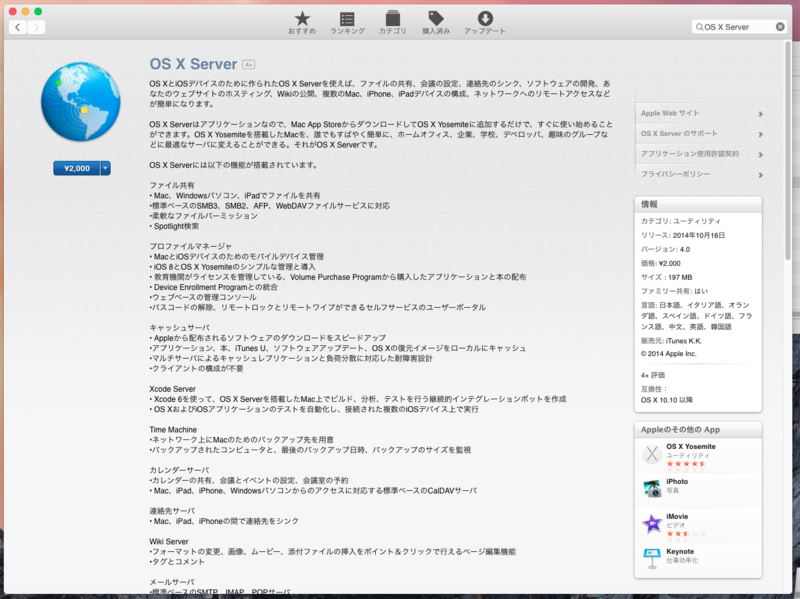Open the Keynote podium app icon
This screenshot has height=599, width=800.
(652, 558)
